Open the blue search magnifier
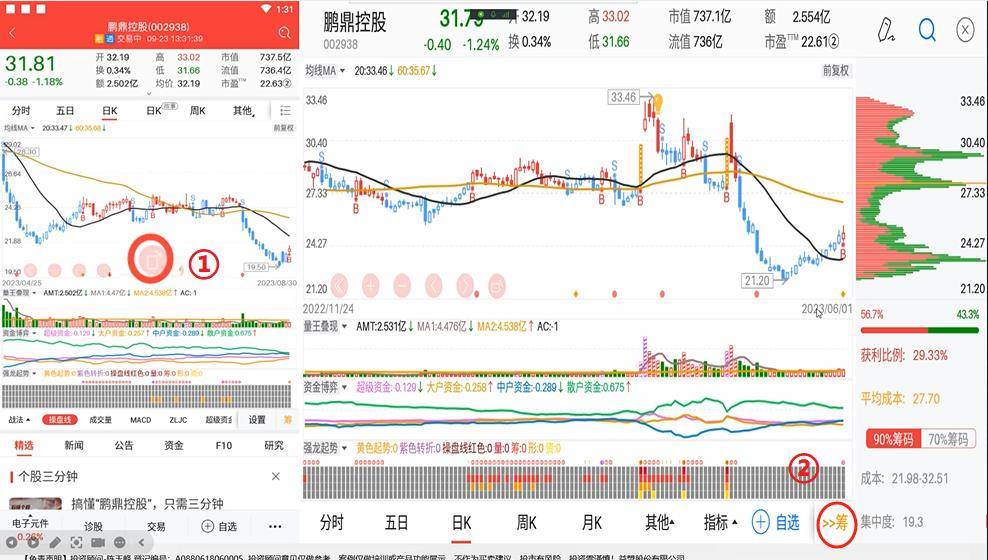The width and height of the screenshot is (988, 560). click(x=927, y=30)
